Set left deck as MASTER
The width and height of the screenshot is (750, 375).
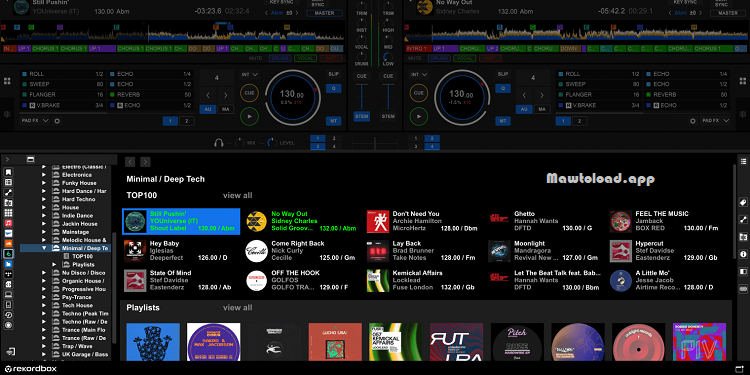(324, 13)
